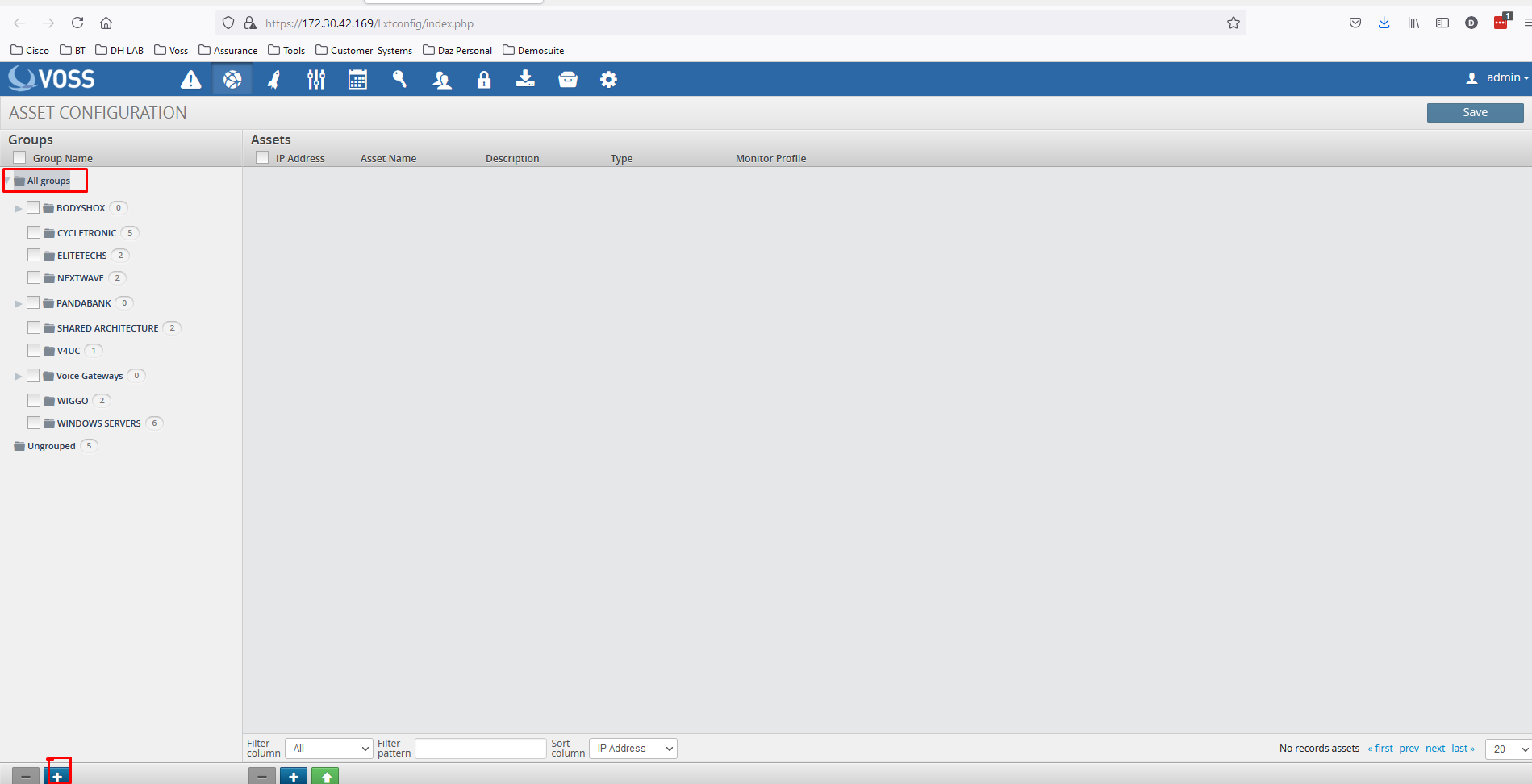Check the WINDOWS SERVERS group checkbox
The width and height of the screenshot is (1532, 784).
point(34,423)
